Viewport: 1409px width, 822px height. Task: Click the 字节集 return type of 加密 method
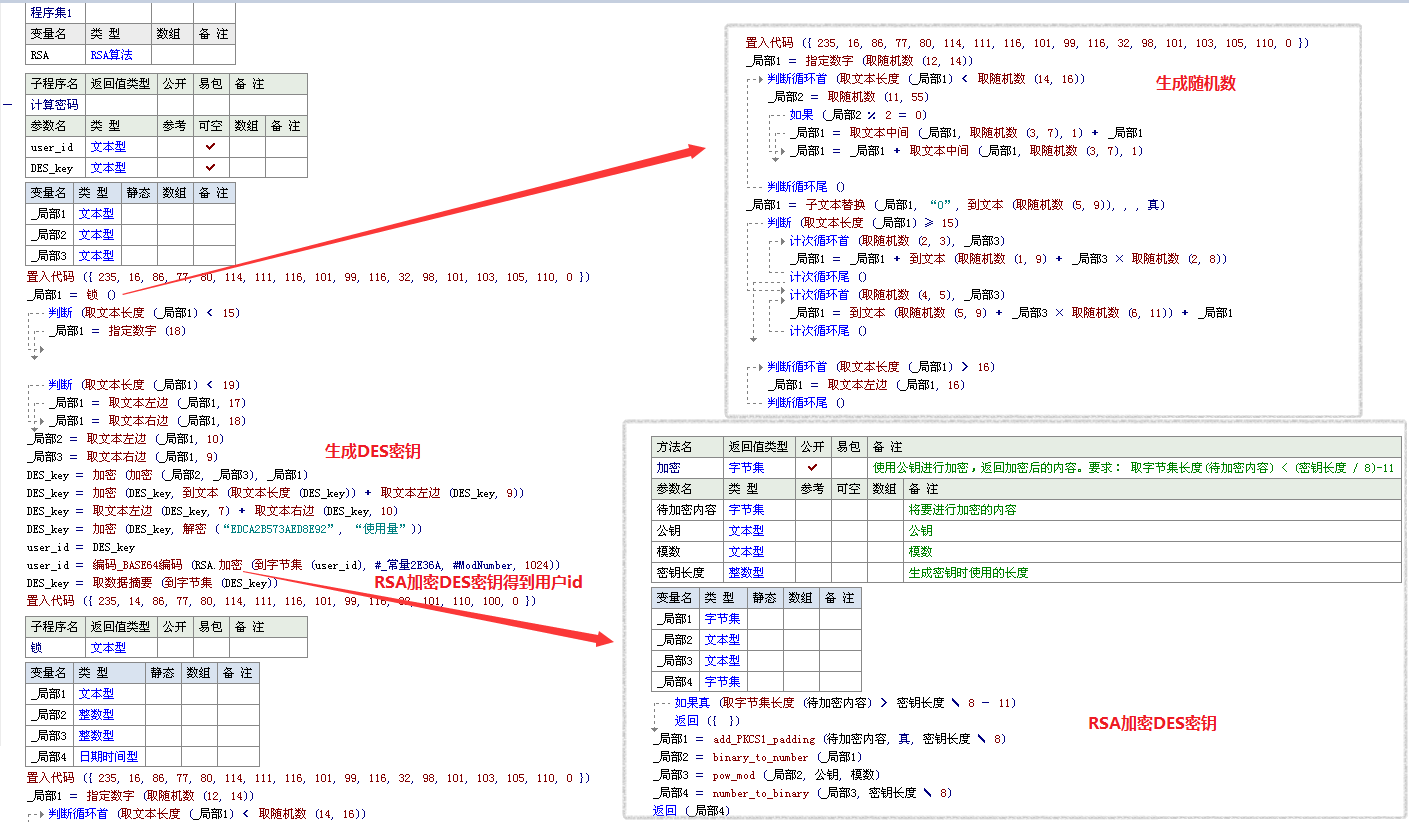(x=747, y=468)
